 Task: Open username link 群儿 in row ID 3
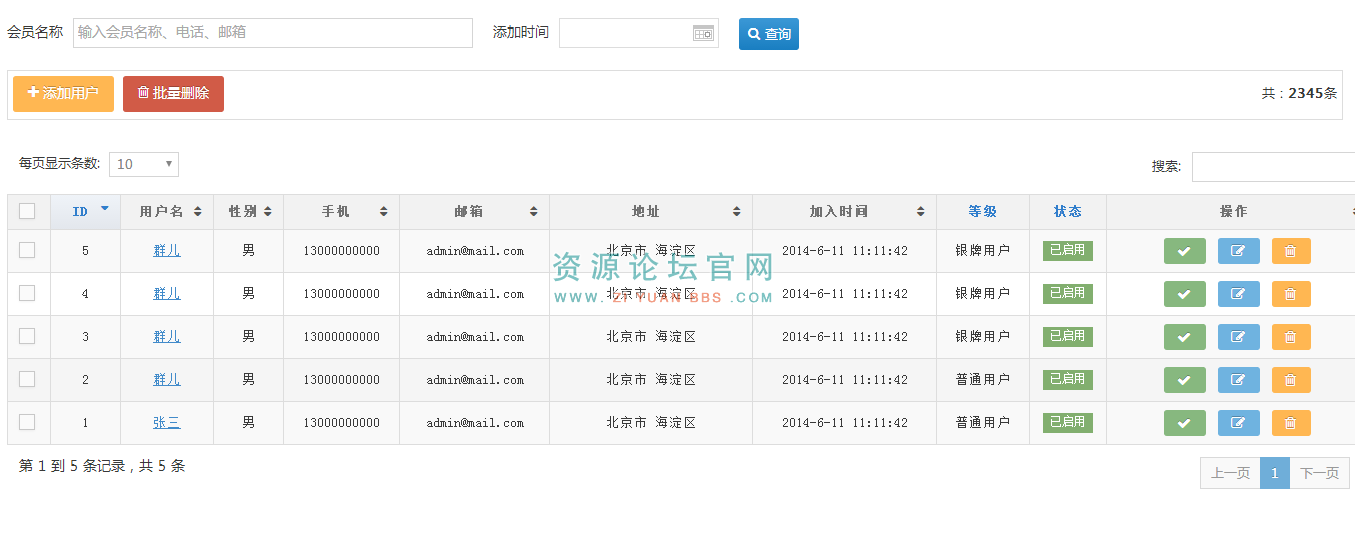(167, 337)
